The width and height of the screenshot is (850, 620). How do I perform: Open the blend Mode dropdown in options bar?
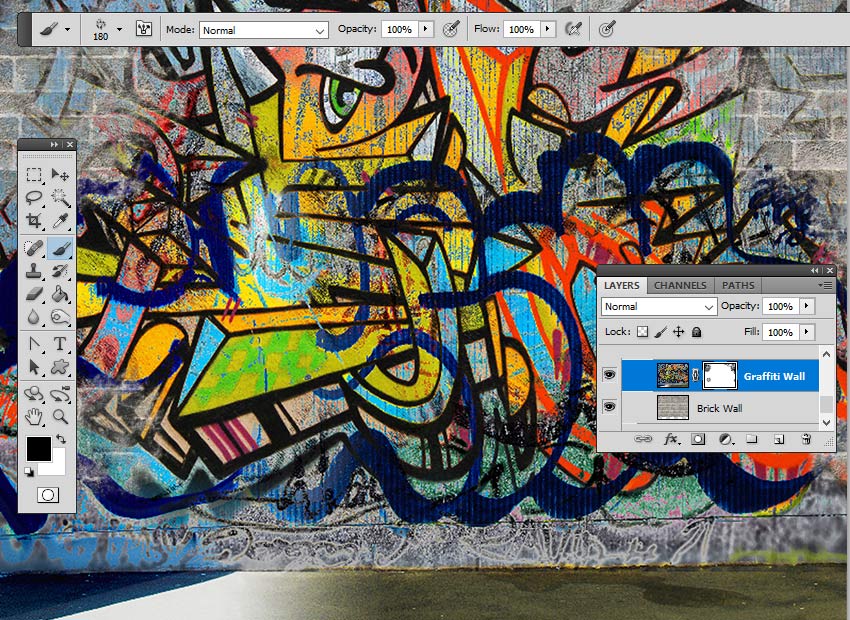point(263,29)
